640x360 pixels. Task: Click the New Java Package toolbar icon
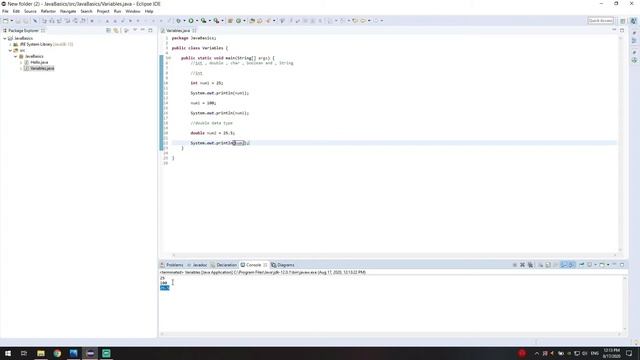pos(230,20)
